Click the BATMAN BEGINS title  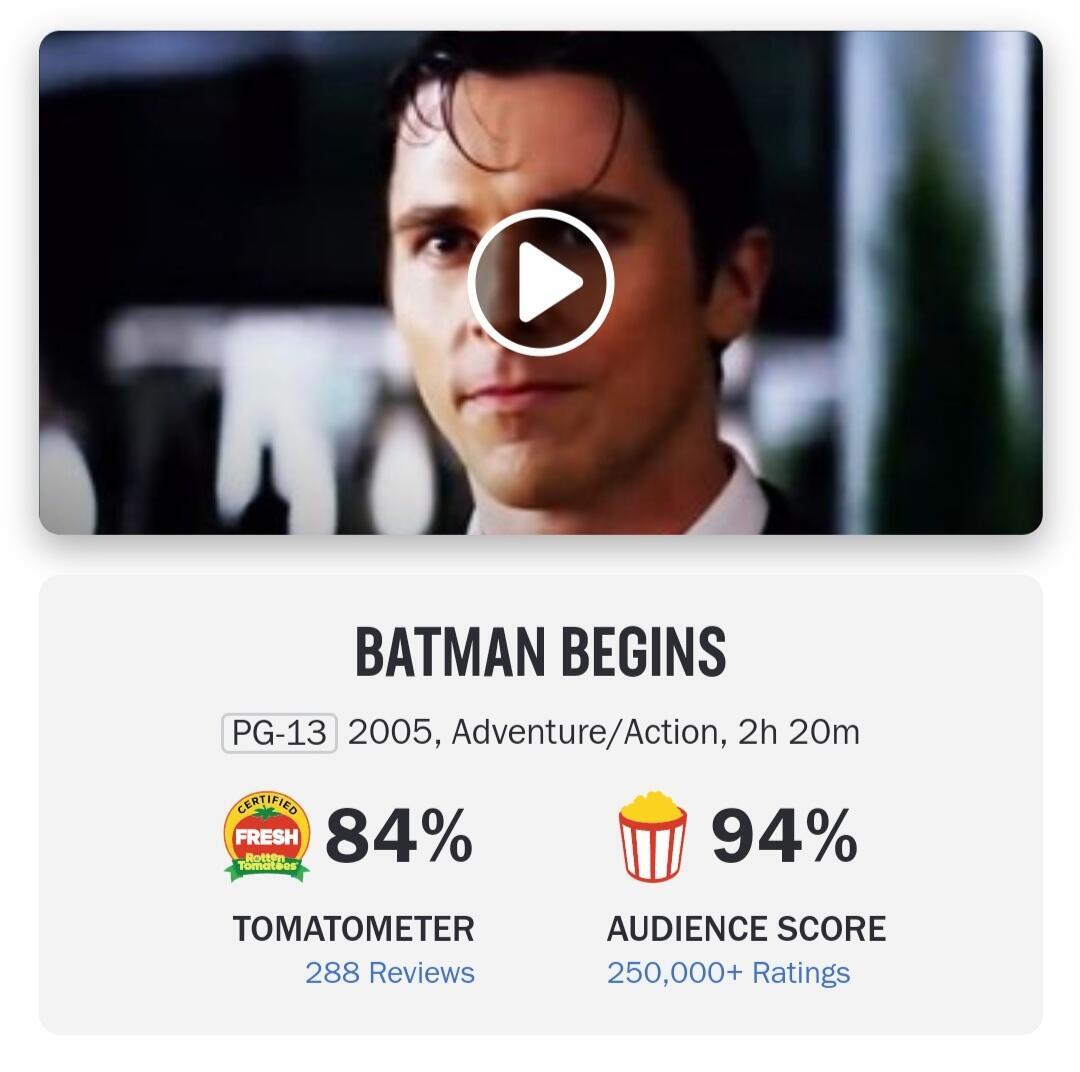pos(540,651)
